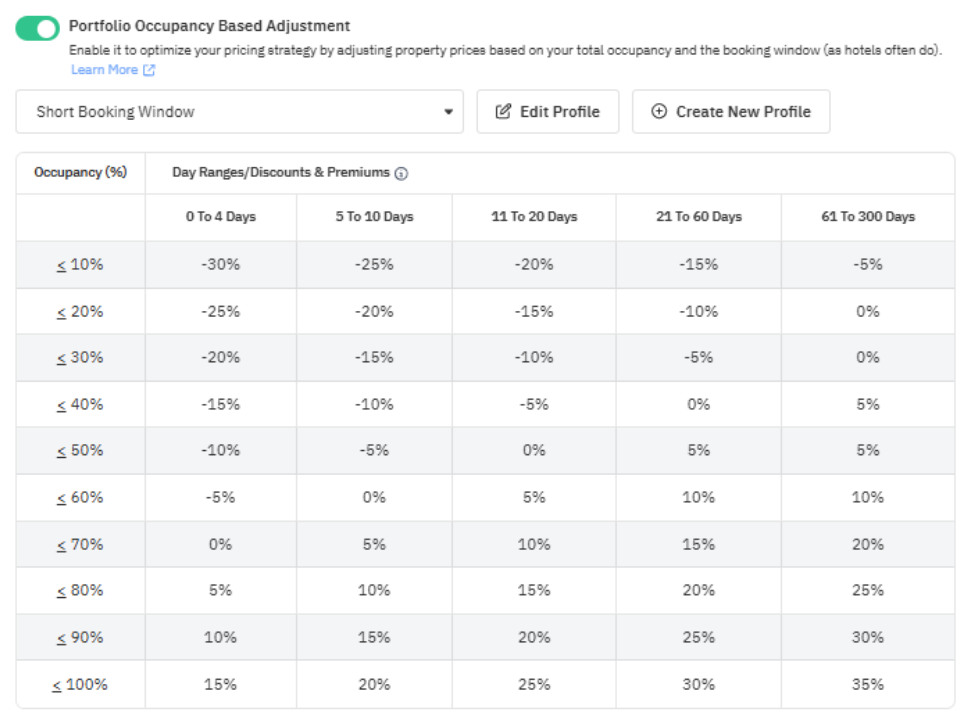Click the dropdown caret arrow for profiles
The image size is (971, 721).
pyautogui.click(x=448, y=112)
